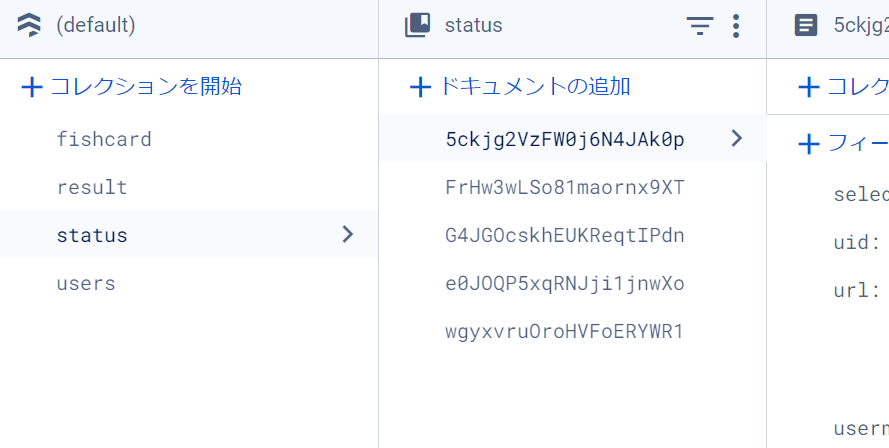889x448 pixels.
Task: Open the result collection
Action: click(92, 187)
